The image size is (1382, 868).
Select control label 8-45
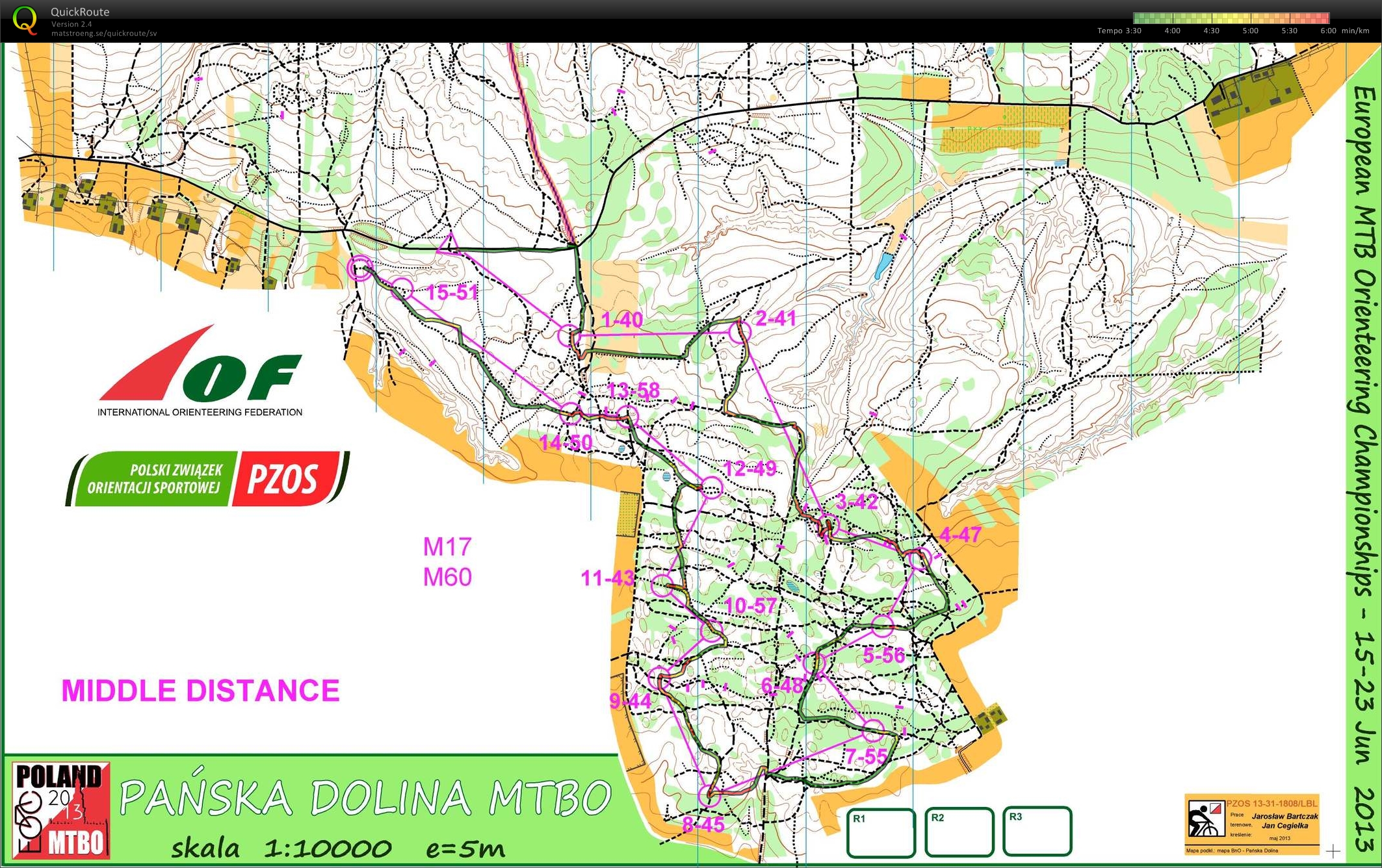703,825
